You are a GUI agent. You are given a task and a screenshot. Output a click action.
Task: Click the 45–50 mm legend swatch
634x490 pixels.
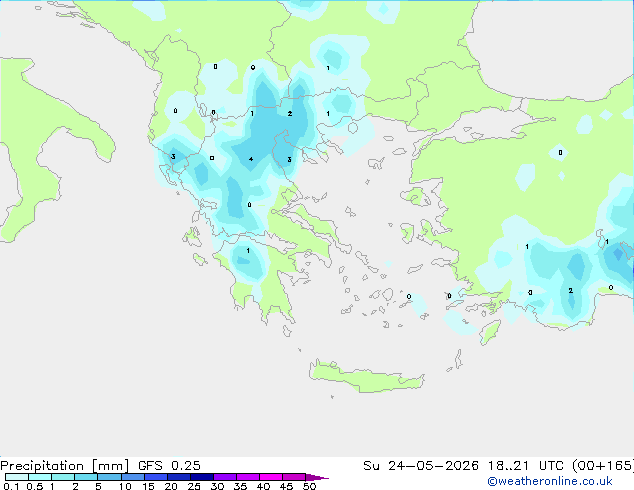[x=294, y=477]
